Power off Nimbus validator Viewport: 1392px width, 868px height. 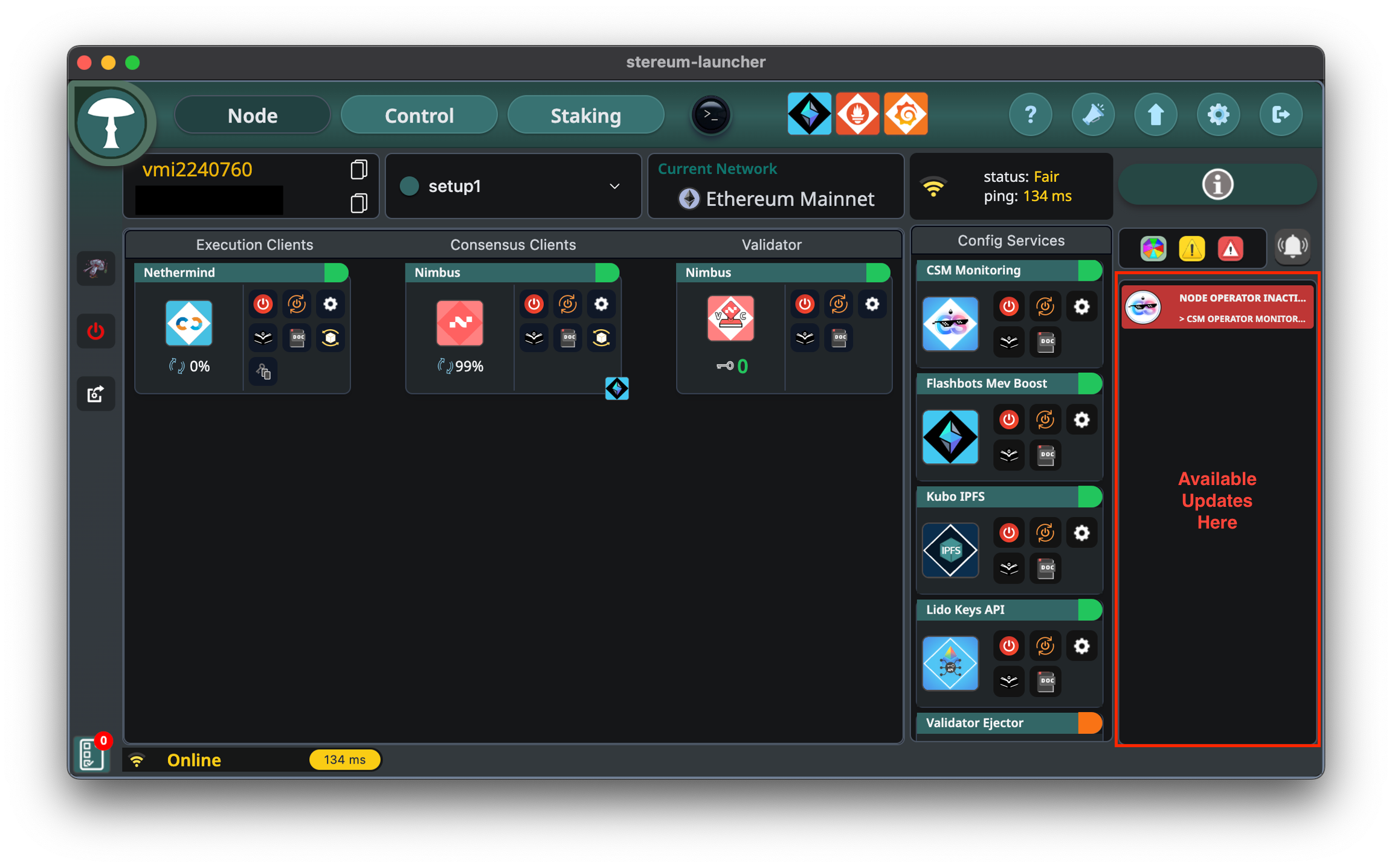(805, 304)
